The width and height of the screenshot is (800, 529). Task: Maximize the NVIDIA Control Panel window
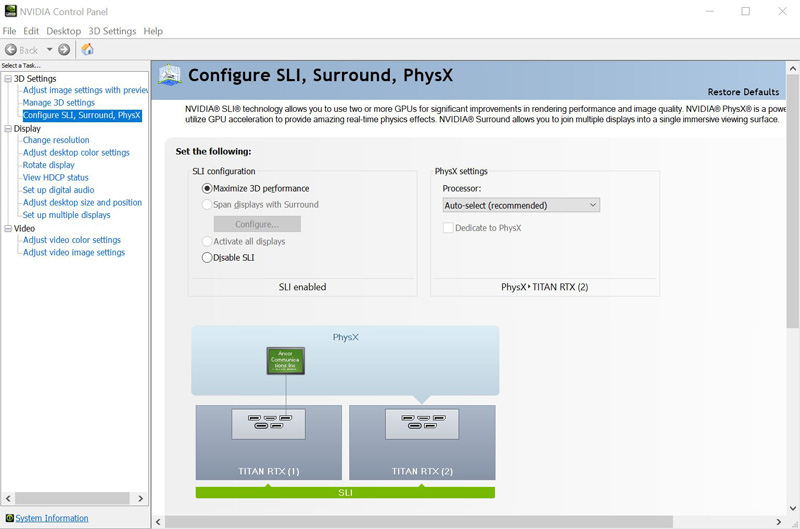(745, 11)
